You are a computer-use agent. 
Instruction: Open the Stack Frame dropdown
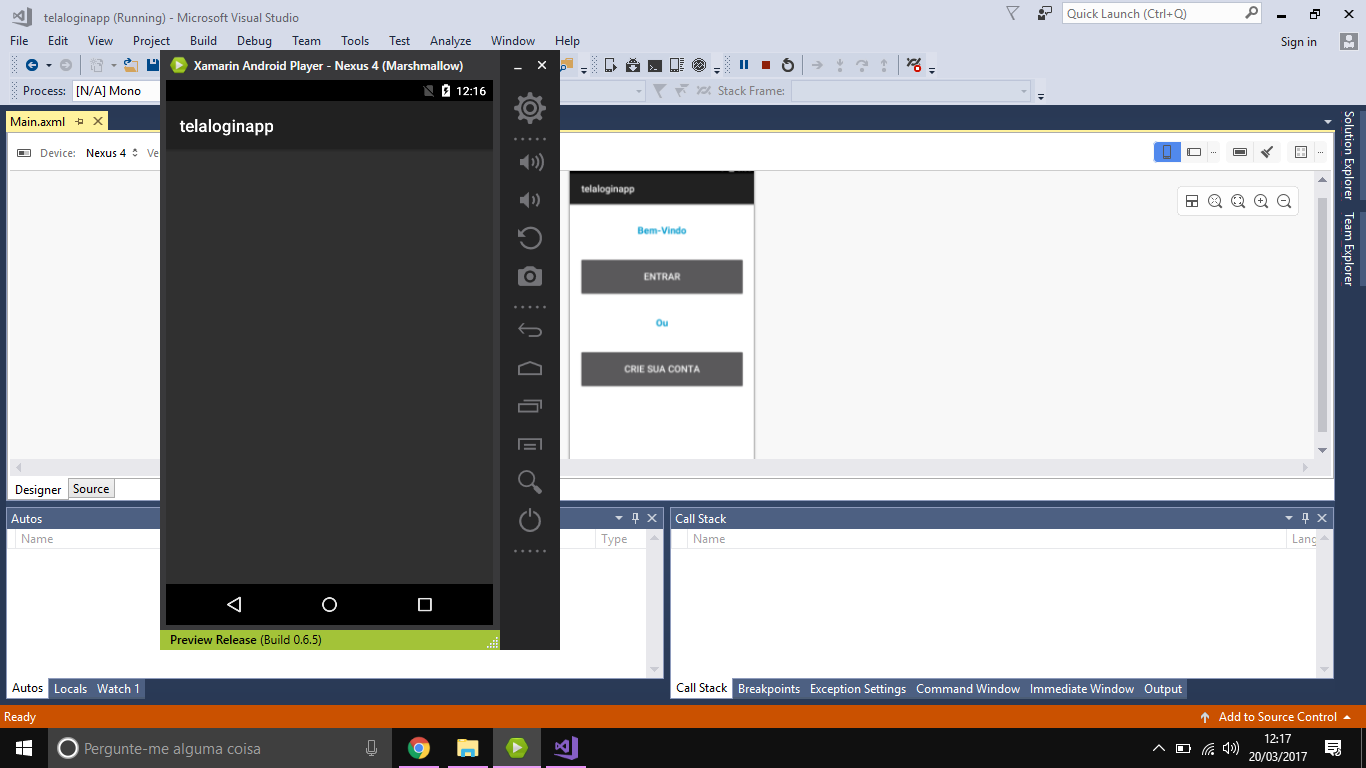[x=911, y=91]
